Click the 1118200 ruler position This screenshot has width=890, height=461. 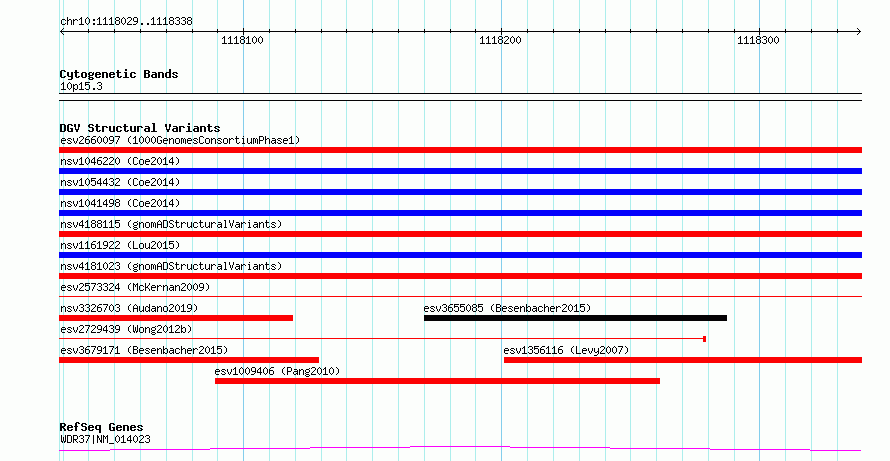tap(500, 40)
